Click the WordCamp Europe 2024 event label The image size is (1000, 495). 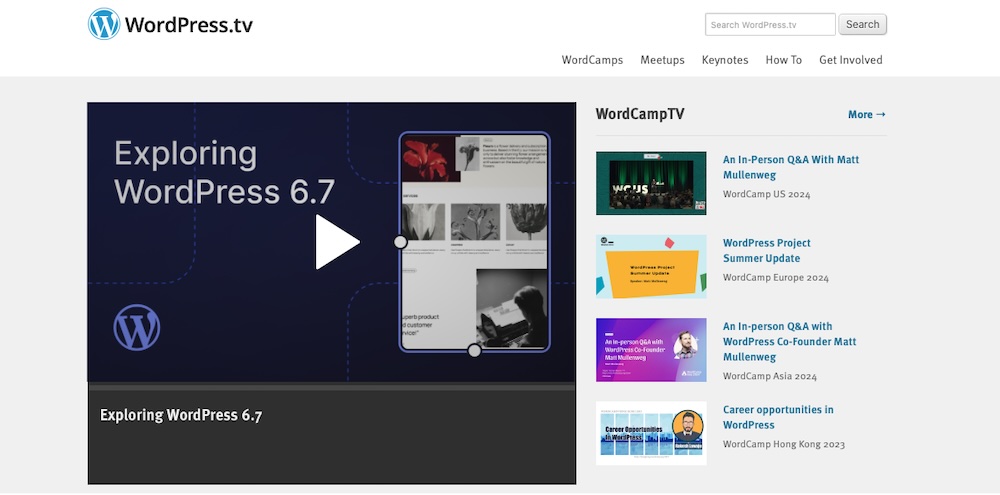click(776, 277)
